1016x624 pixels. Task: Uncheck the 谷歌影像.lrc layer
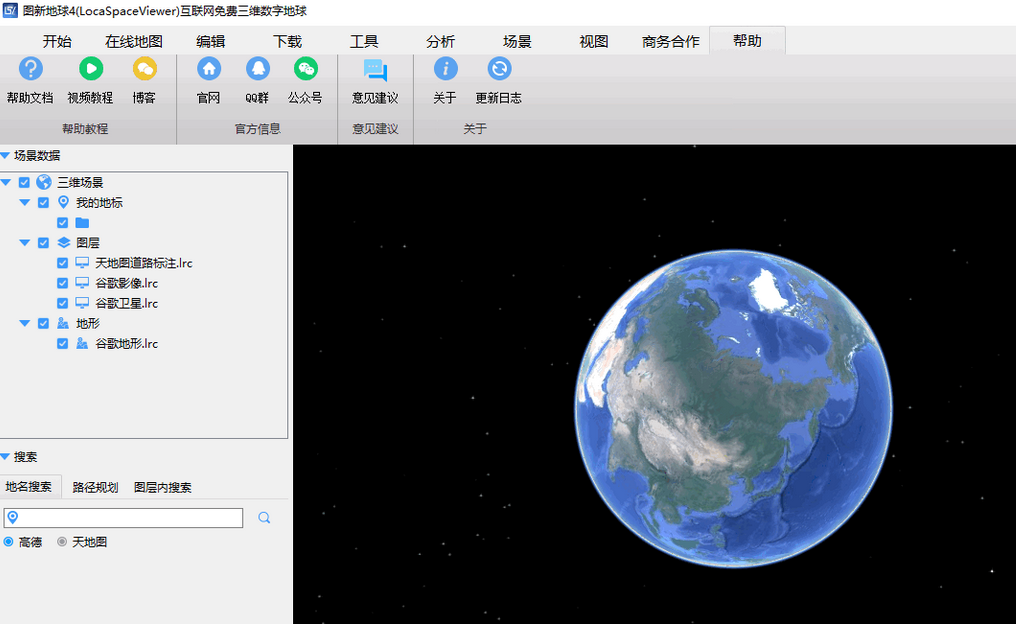[62, 283]
